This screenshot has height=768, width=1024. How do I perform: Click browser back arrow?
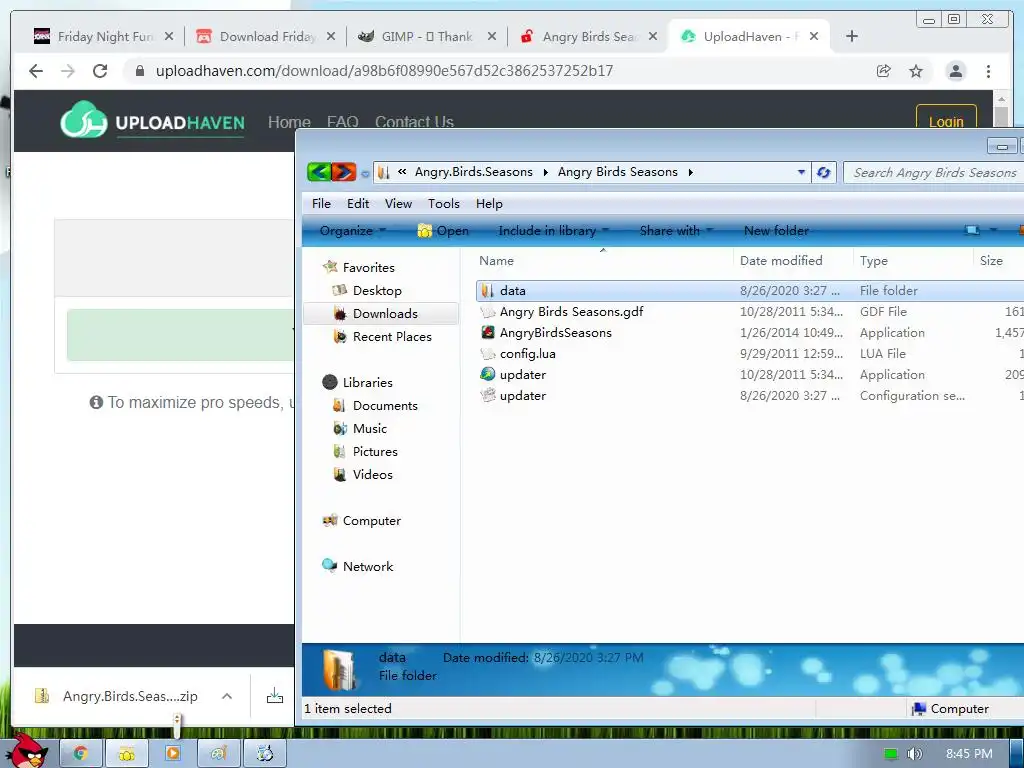pos(36,71)
